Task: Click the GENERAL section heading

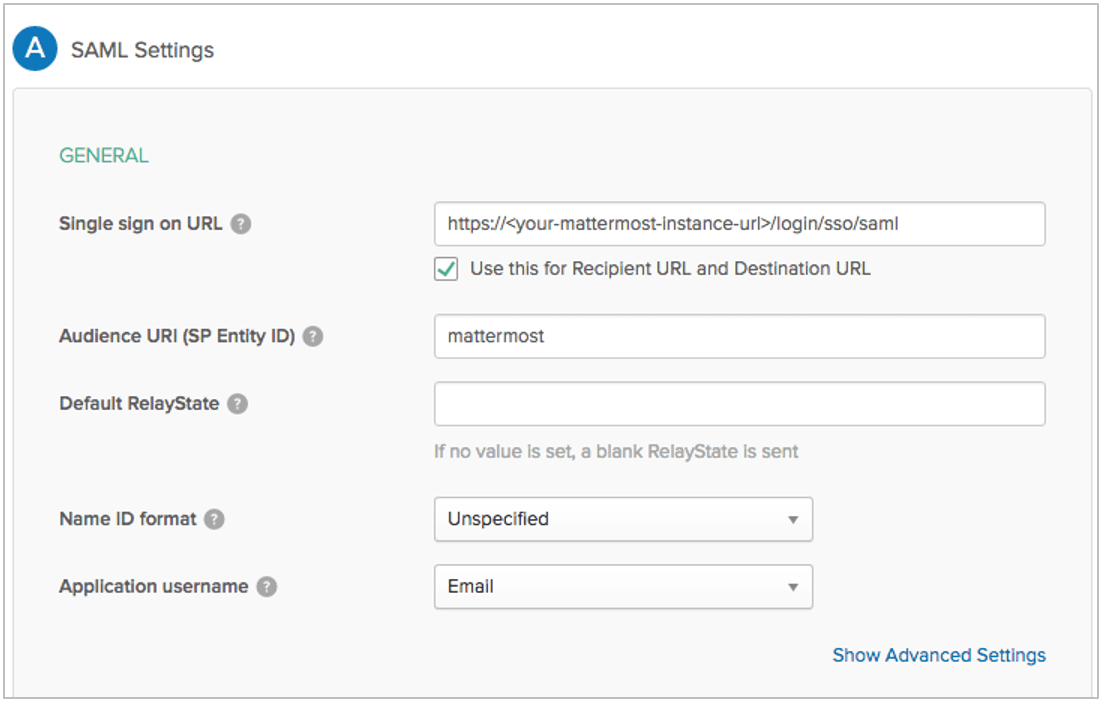Action: pos(104,155)
